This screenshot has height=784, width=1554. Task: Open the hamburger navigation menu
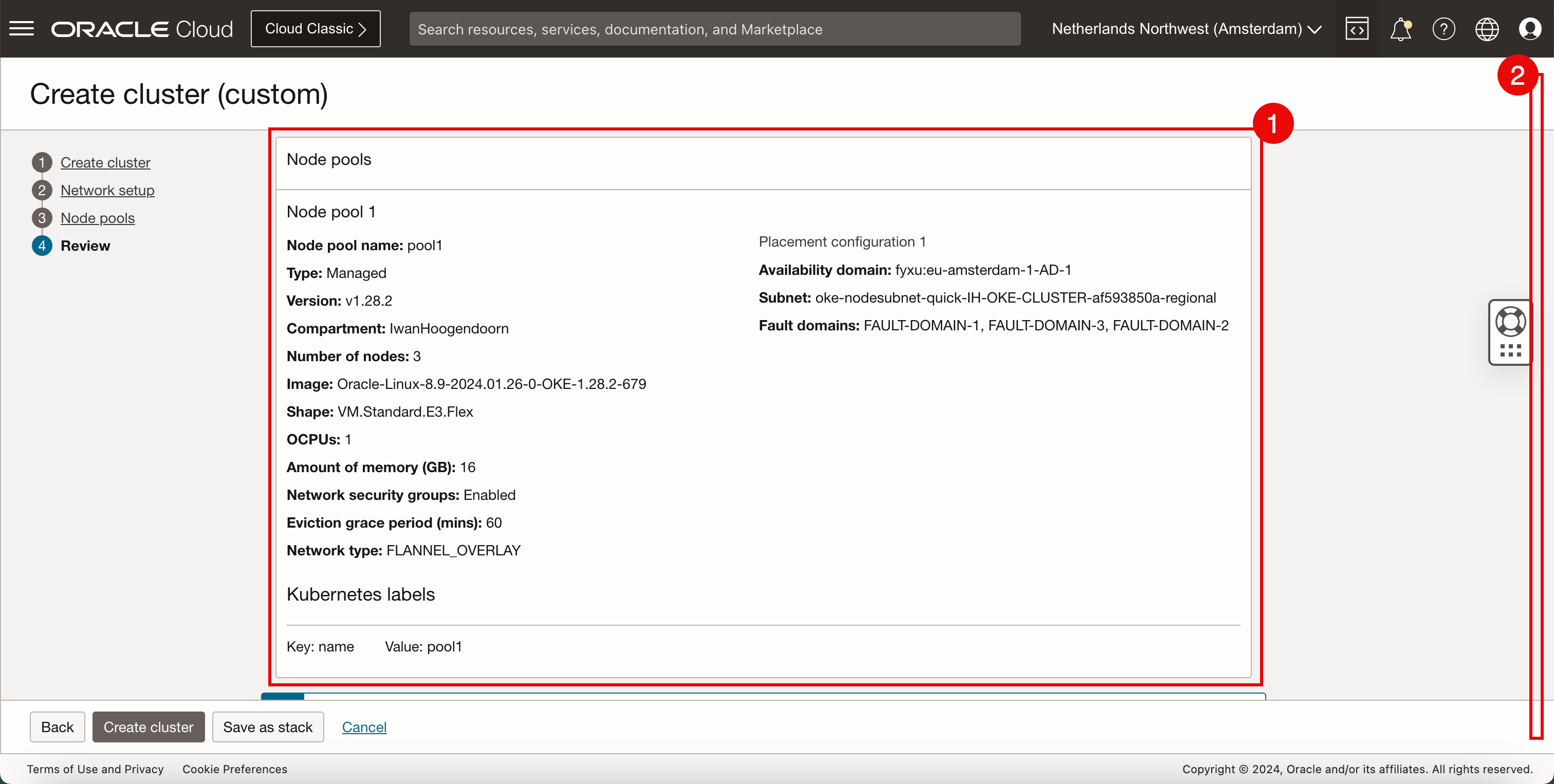coord(22,28)
